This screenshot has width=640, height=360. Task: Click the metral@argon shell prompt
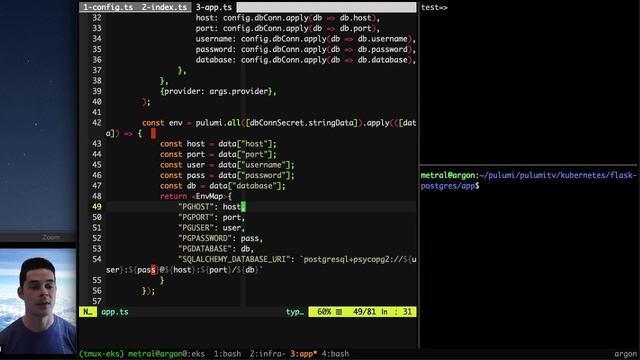448,175
